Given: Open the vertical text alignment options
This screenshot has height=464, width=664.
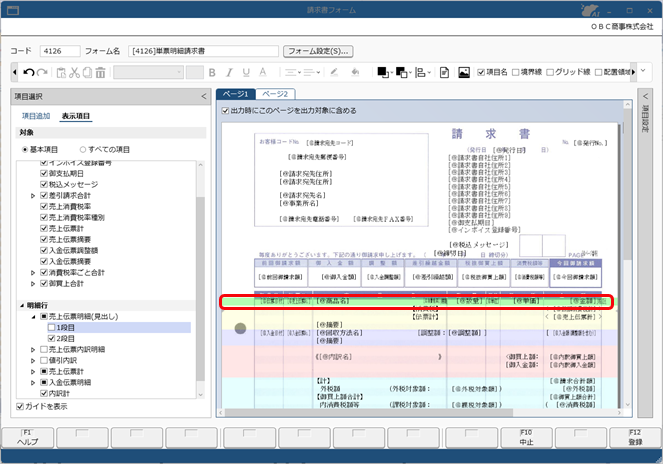Looking at the screenshot, I should (x=312, y=72).
